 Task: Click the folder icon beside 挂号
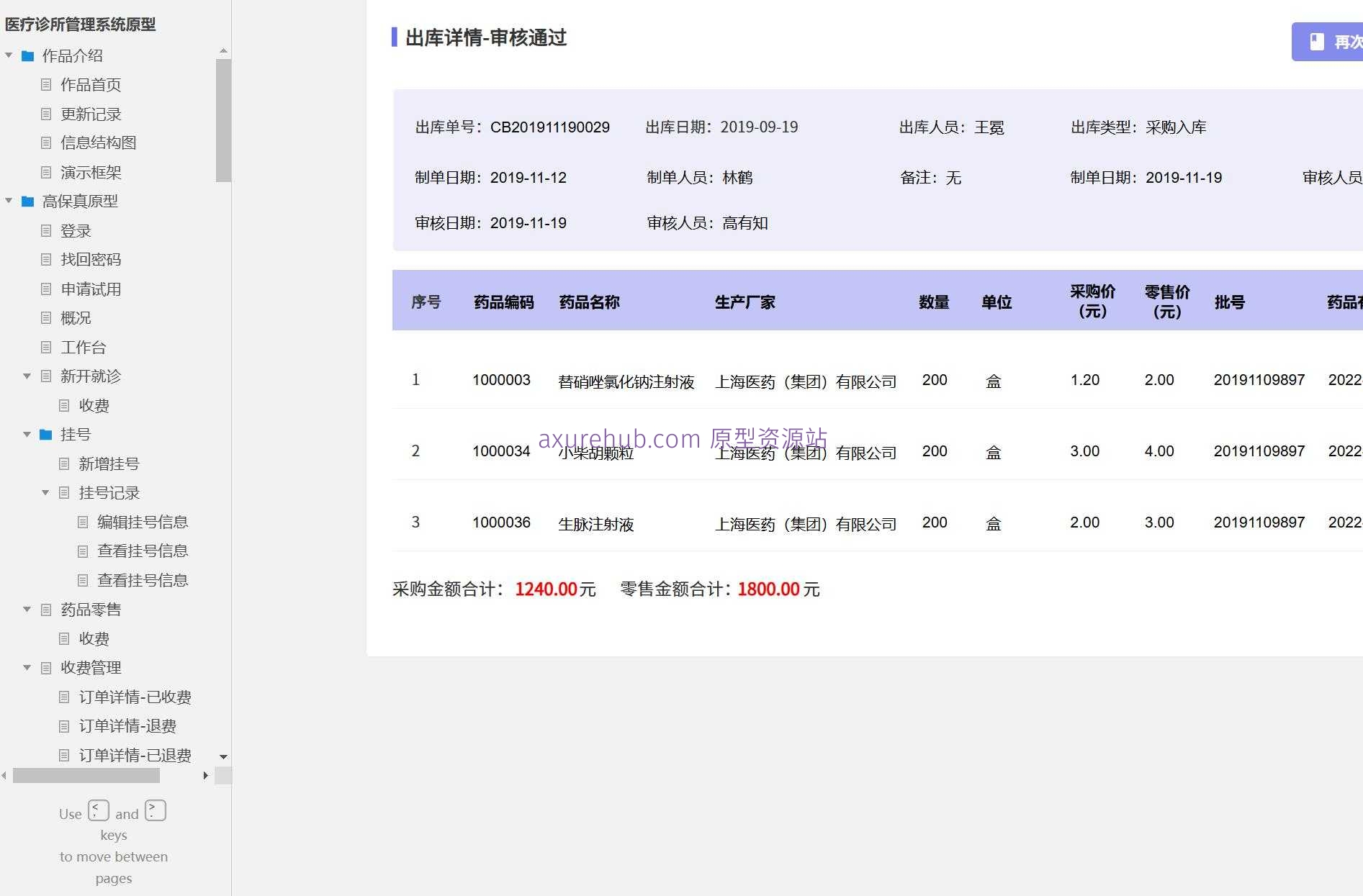tap(45, 434)
